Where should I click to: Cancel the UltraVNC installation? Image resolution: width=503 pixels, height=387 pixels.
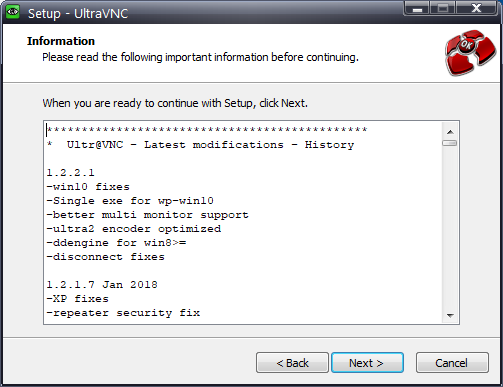(452, 363)
